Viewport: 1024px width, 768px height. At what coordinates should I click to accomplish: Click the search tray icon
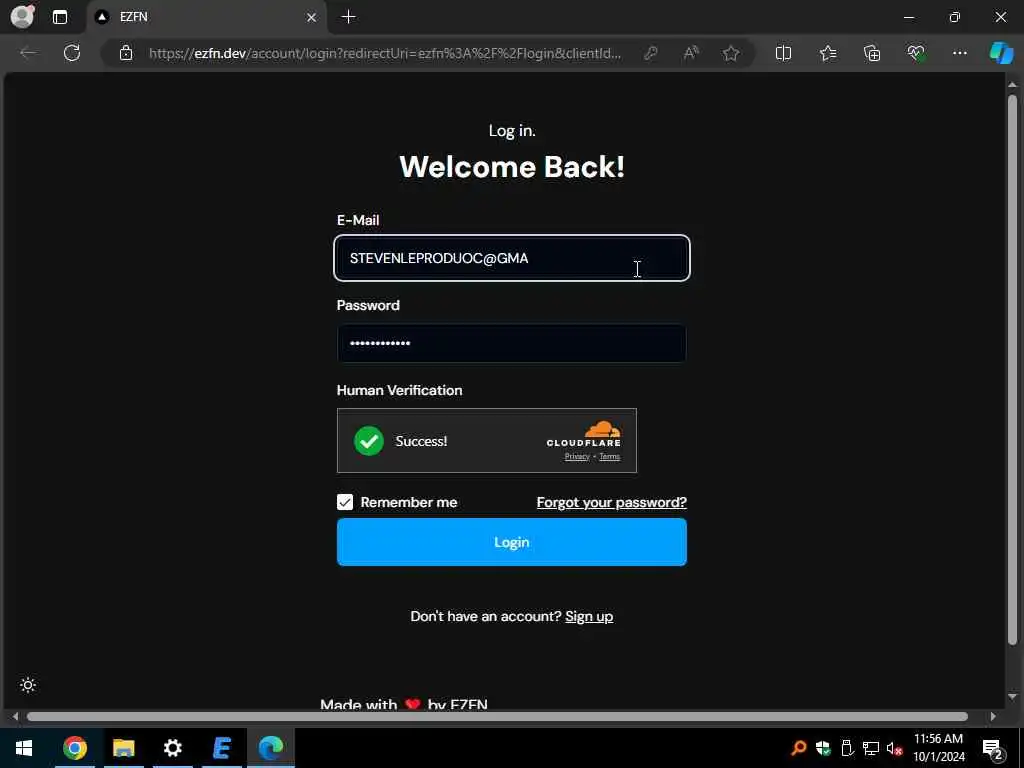coord(798,748)
